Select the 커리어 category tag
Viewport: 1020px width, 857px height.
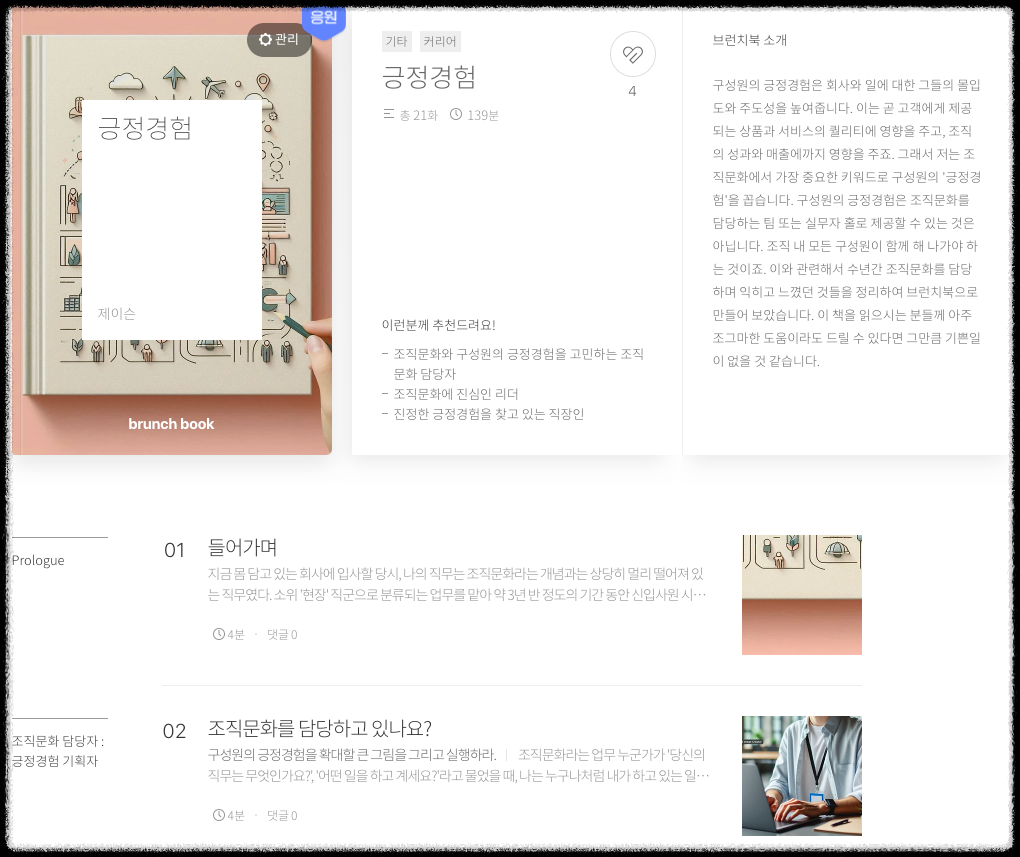click(439, 41)
